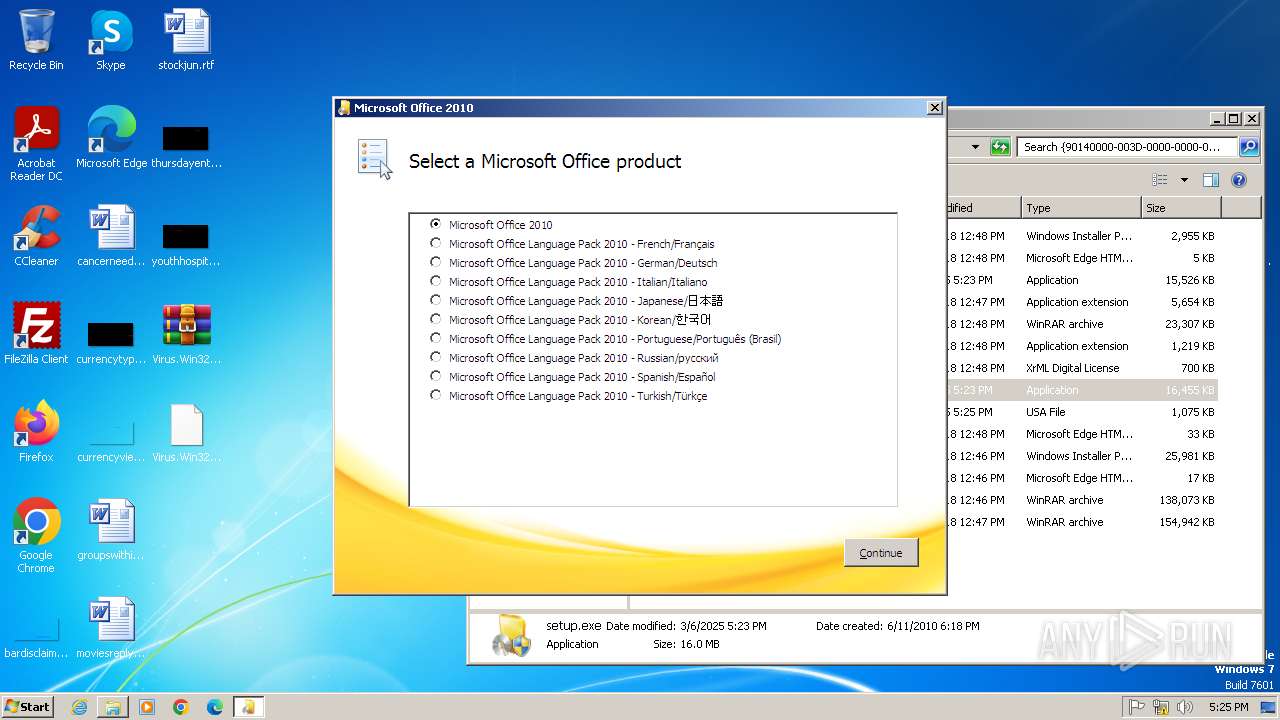Select the thursdayent desktop file
Image resolution: width=1280 pixels, height=720 pixels.
pos(186,146)
